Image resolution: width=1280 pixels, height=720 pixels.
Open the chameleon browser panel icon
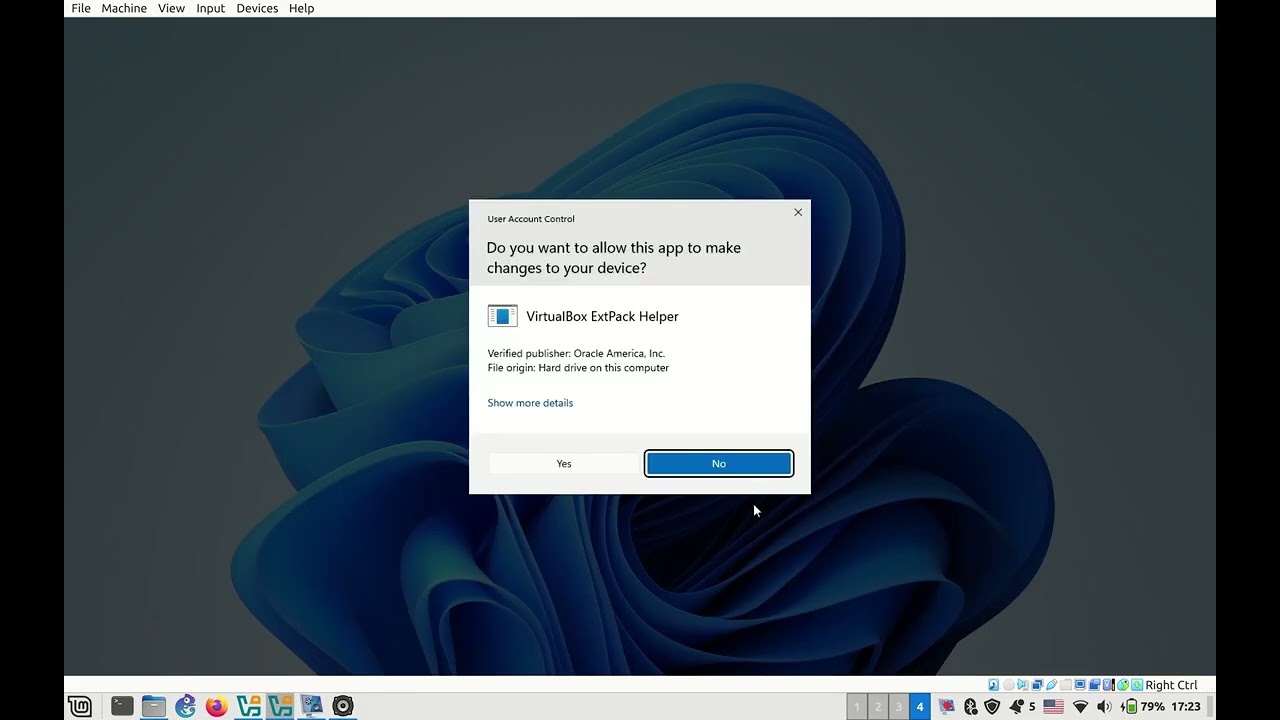(185, 706)
